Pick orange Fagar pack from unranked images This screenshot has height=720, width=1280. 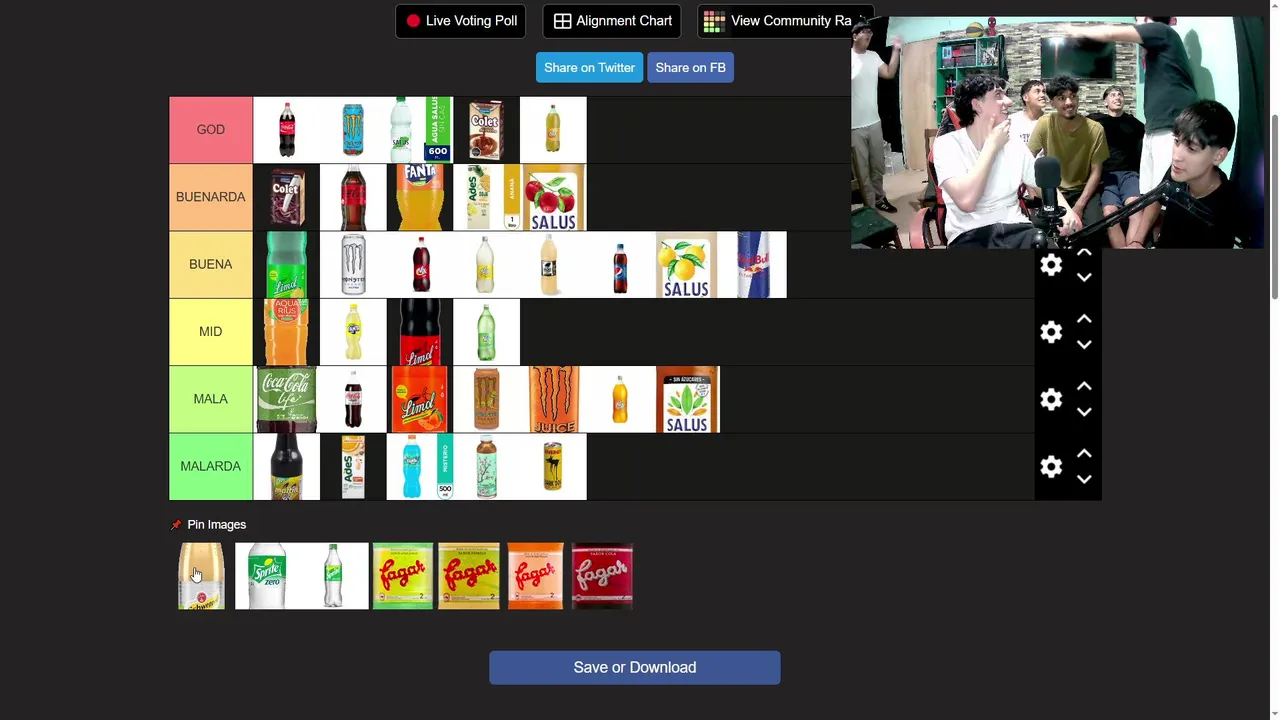536,576
